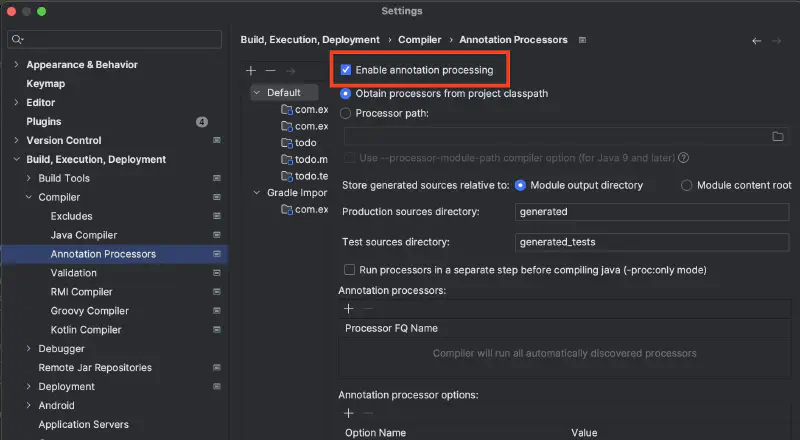Select Obtain processors from project classpath
The width and height of the screenshot is (800, 440).
tap(345, 93)
